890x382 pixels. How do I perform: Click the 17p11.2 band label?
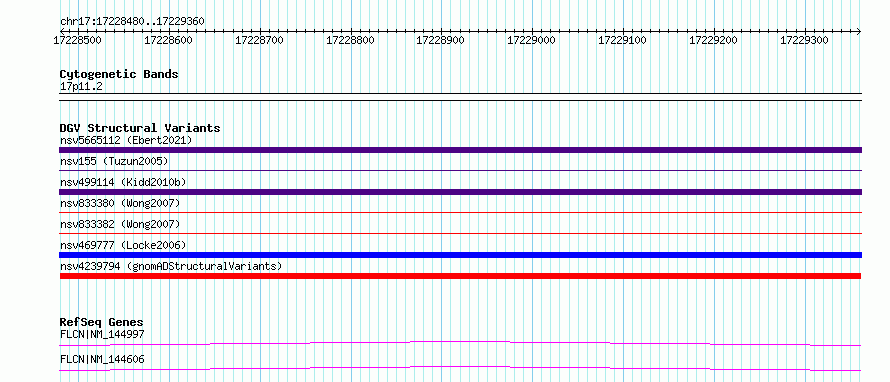[x=81, y=87]
